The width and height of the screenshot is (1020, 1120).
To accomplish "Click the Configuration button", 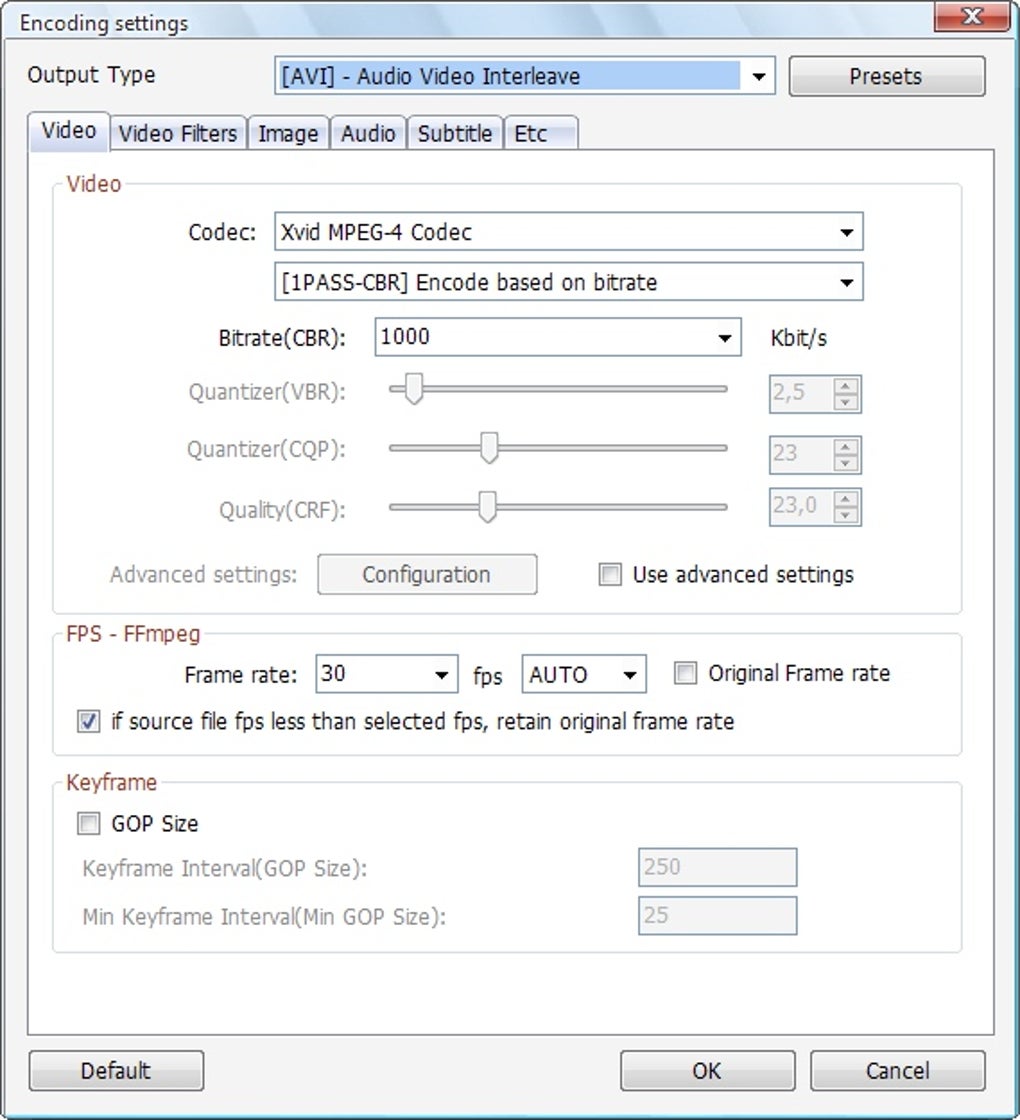I will coord(427,574).
